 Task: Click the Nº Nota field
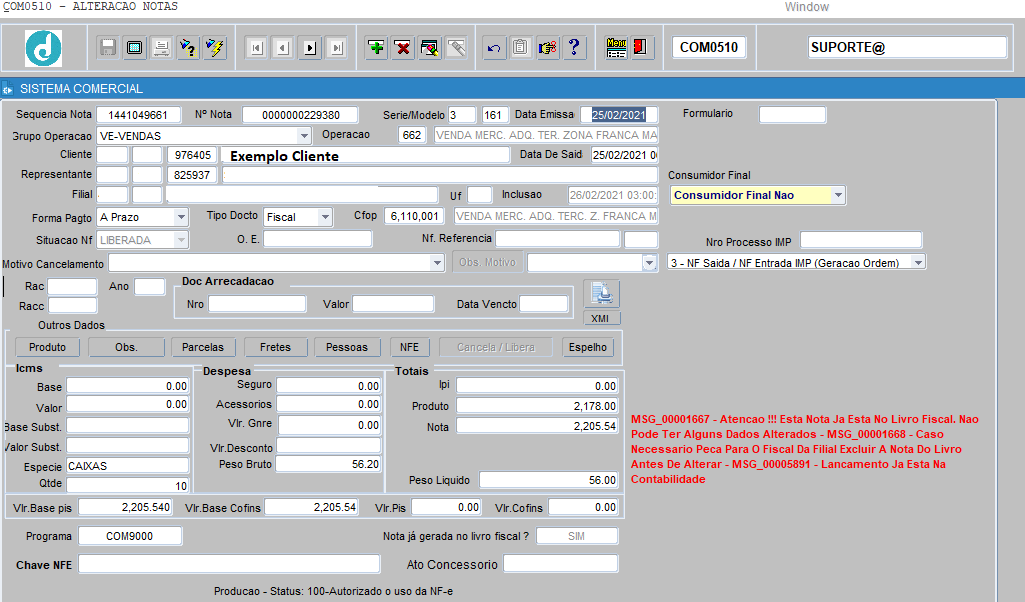[300, 115]
